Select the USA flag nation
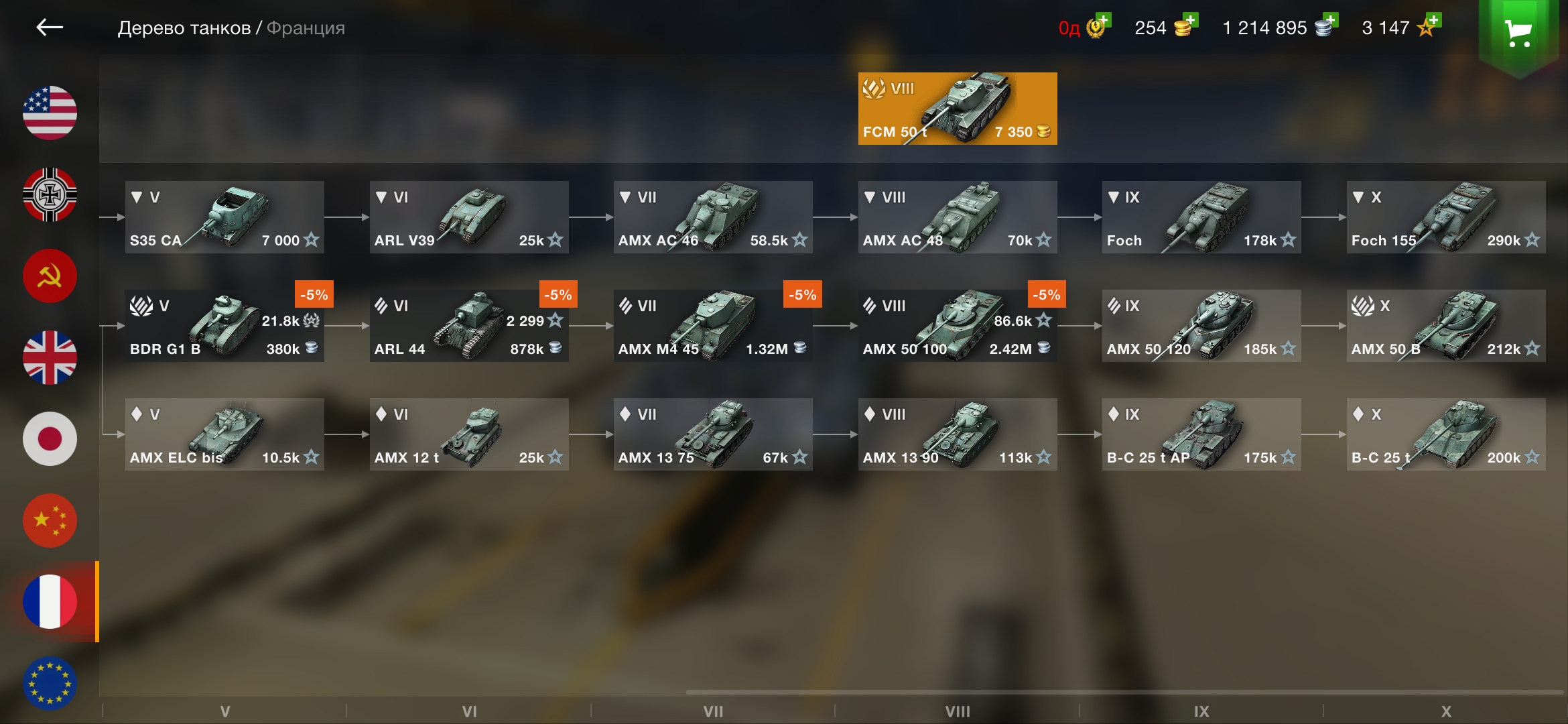 coord(50,113)
